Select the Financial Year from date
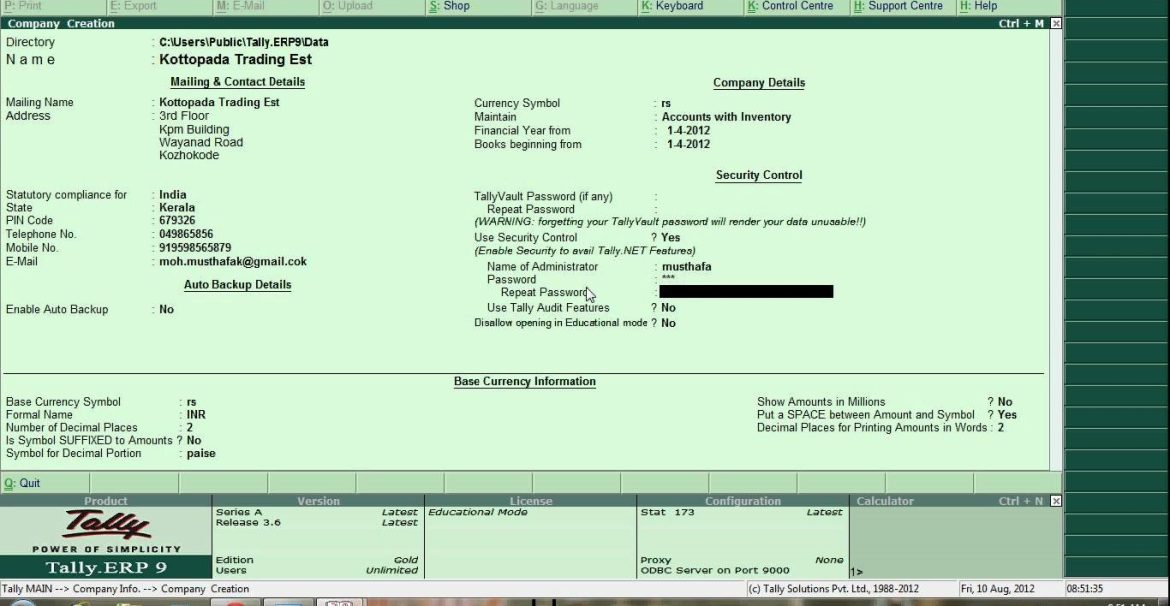 689,131
